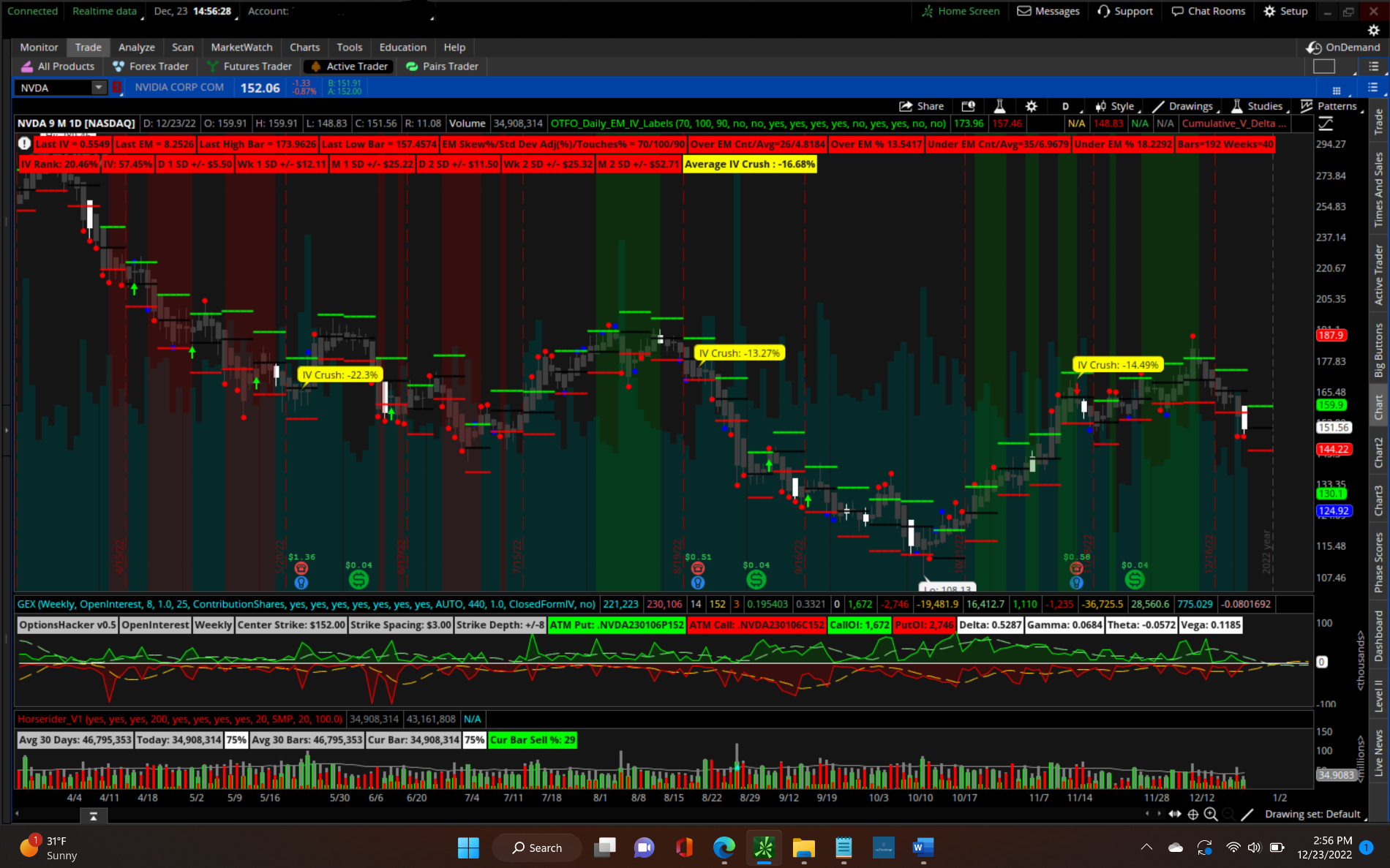
Task: Switch to Pairs Trader sub-tab
Action: (443, 67)
